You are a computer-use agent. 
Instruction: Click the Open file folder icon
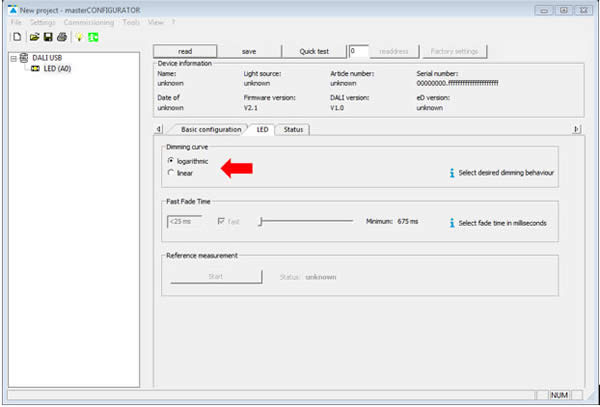[33, 37]
